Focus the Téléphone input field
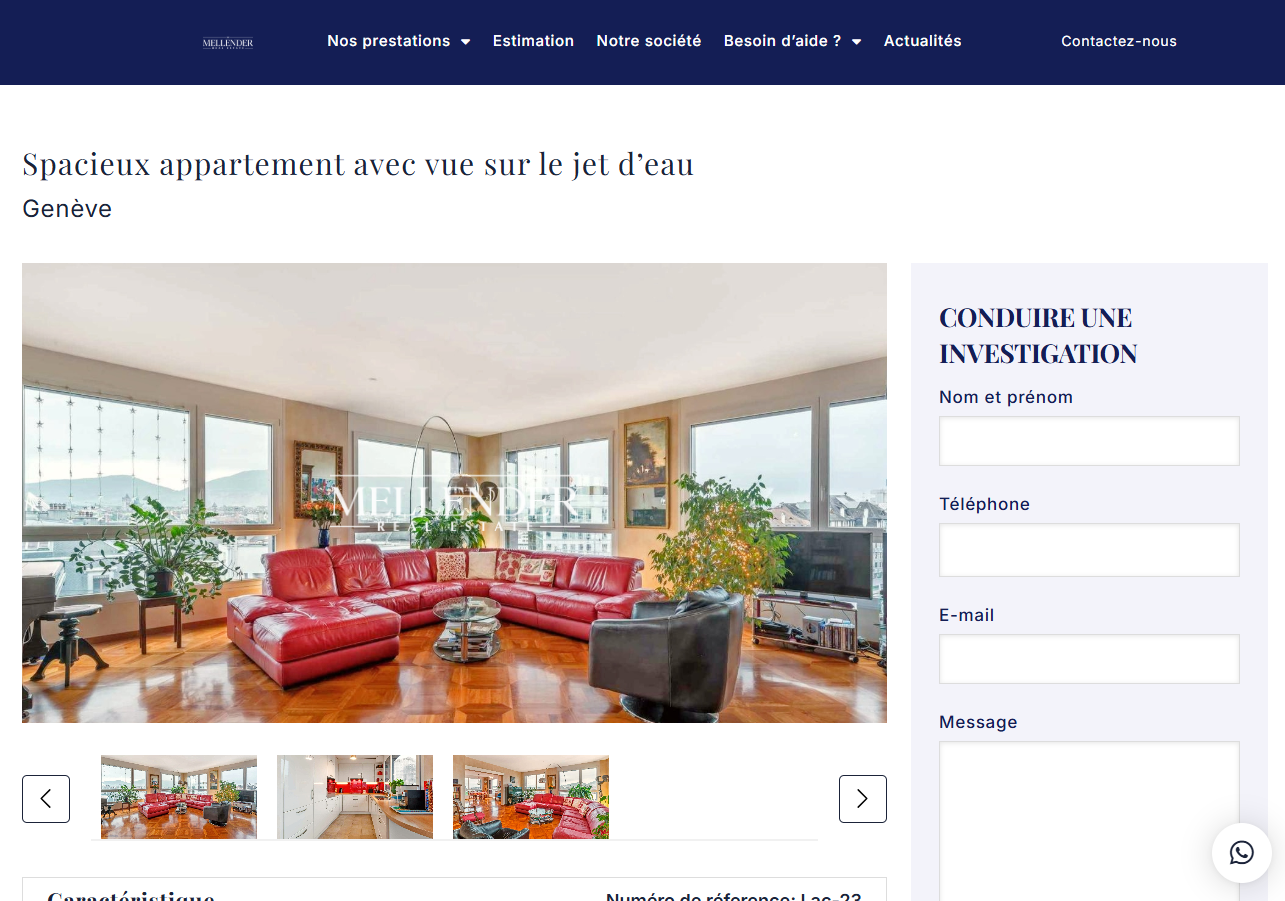 1089,550
